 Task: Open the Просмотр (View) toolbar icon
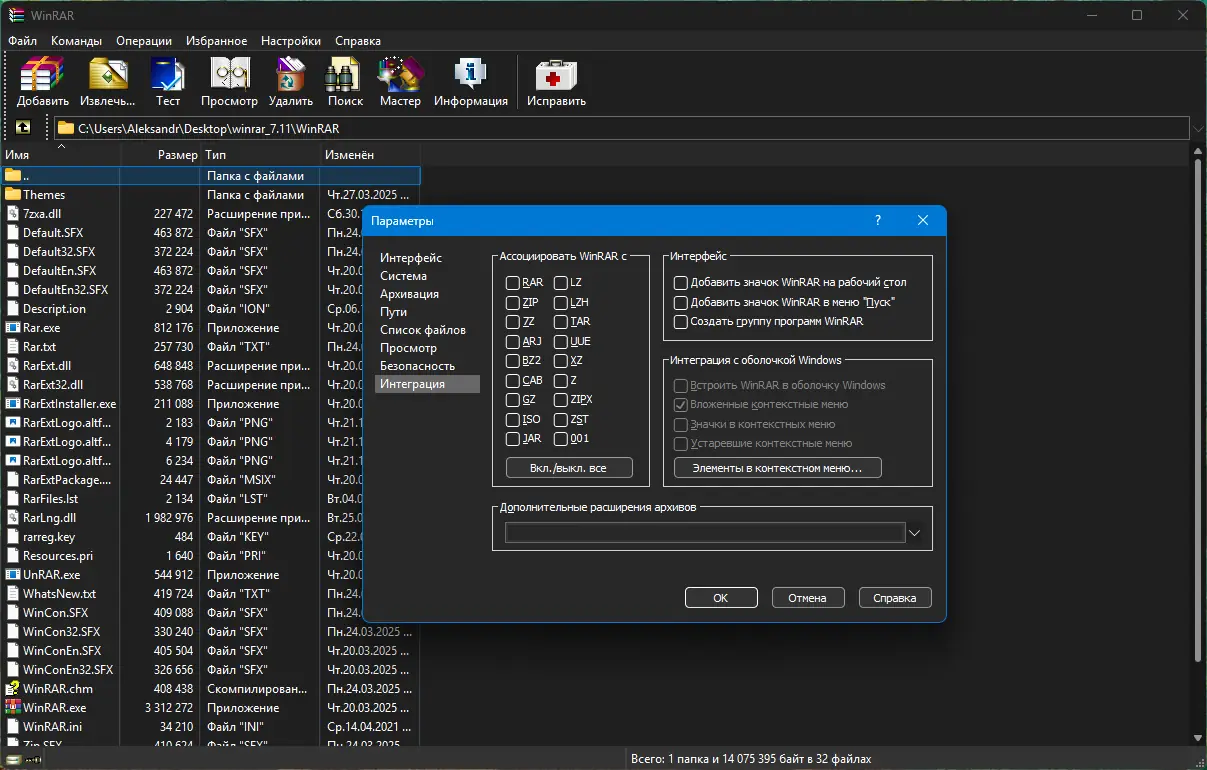[229, 81]
